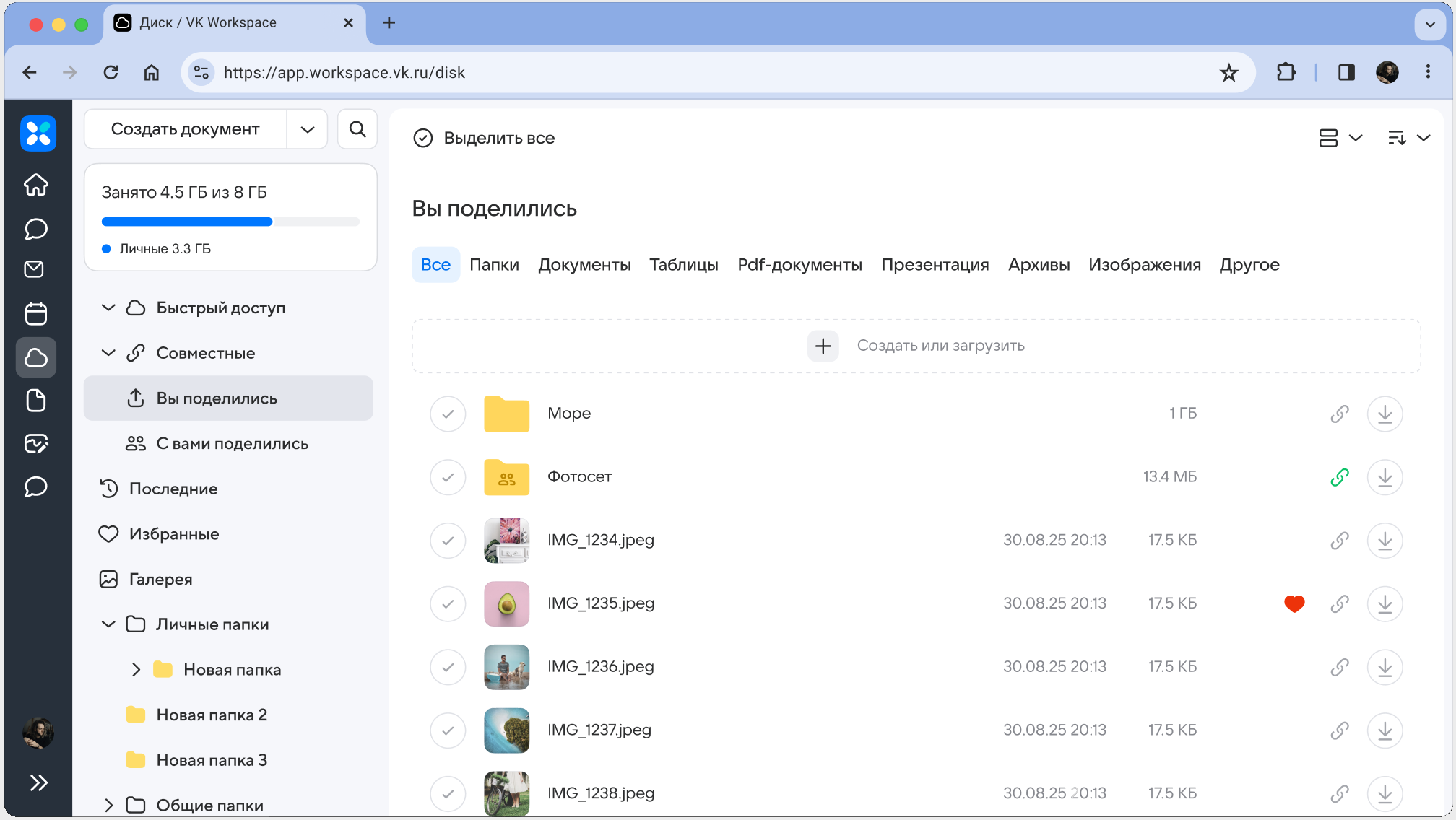Screen dimensions: 1456x820
Task: Remove the red heart from IMG_1235.jpeg
Action: pyautogui.click(x=1294, y=603)
